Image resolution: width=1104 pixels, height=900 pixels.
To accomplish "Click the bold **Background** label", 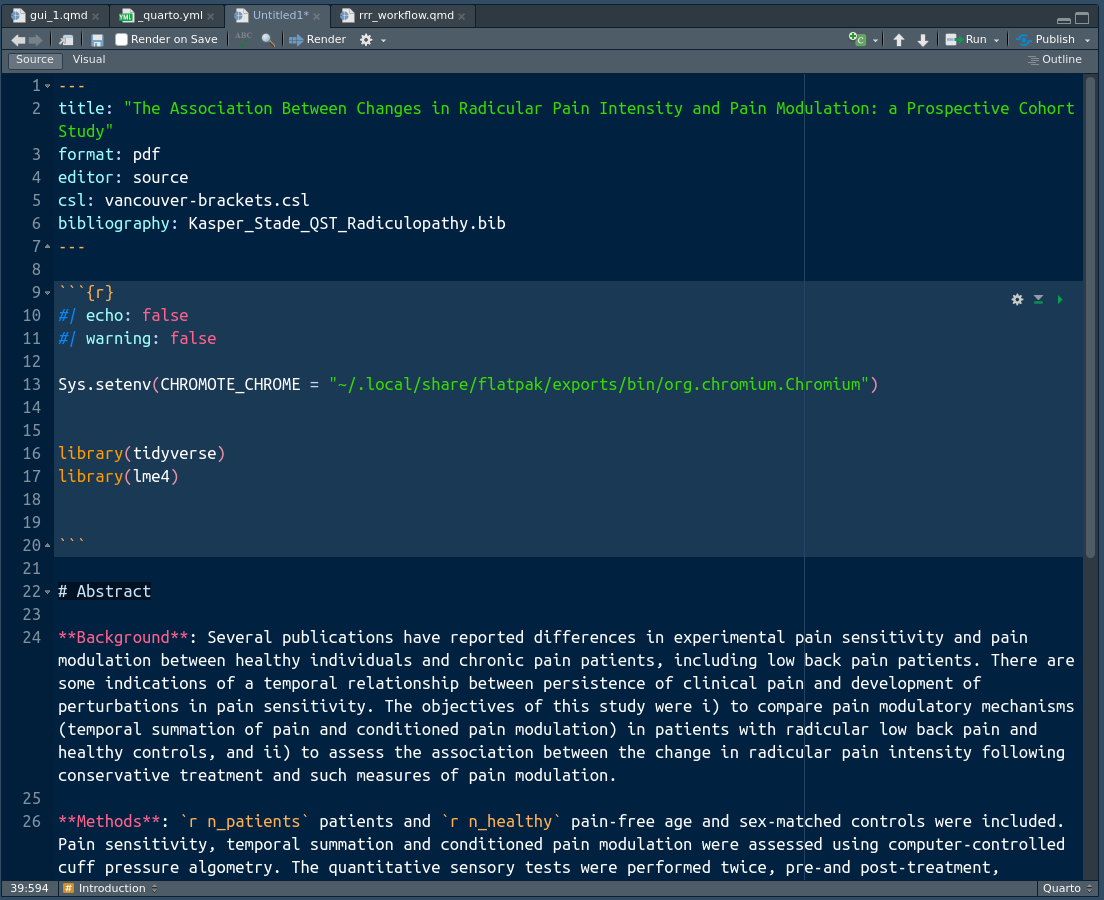I will click(x=123, y=637).
